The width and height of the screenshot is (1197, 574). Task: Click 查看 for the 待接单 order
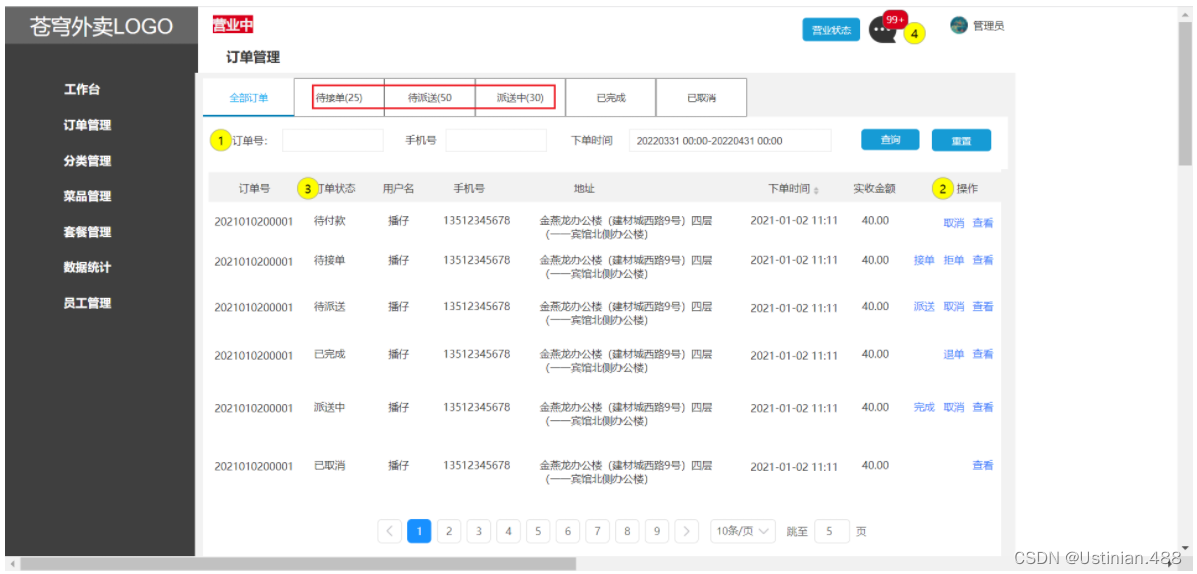[x=982, y=260]
